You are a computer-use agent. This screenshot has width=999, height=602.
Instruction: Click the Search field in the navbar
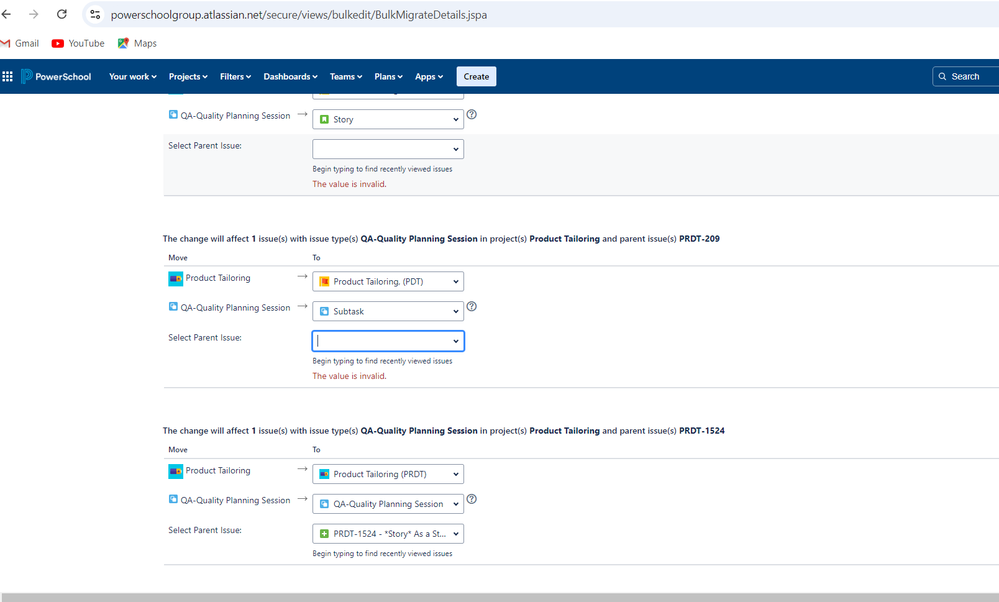click(965, 76)
